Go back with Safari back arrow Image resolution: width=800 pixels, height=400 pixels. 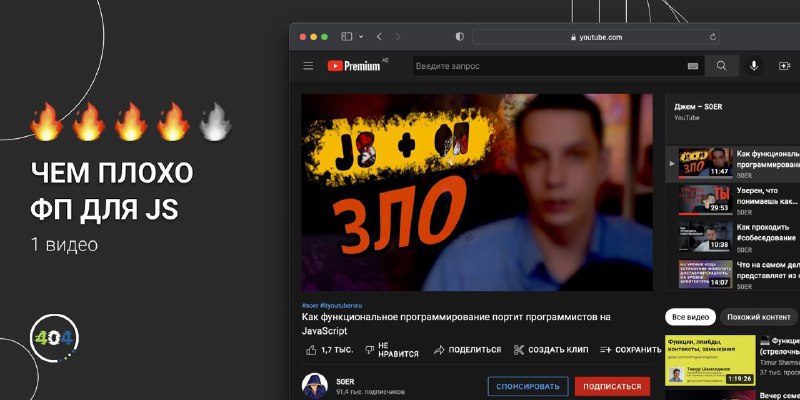(379, 37)
